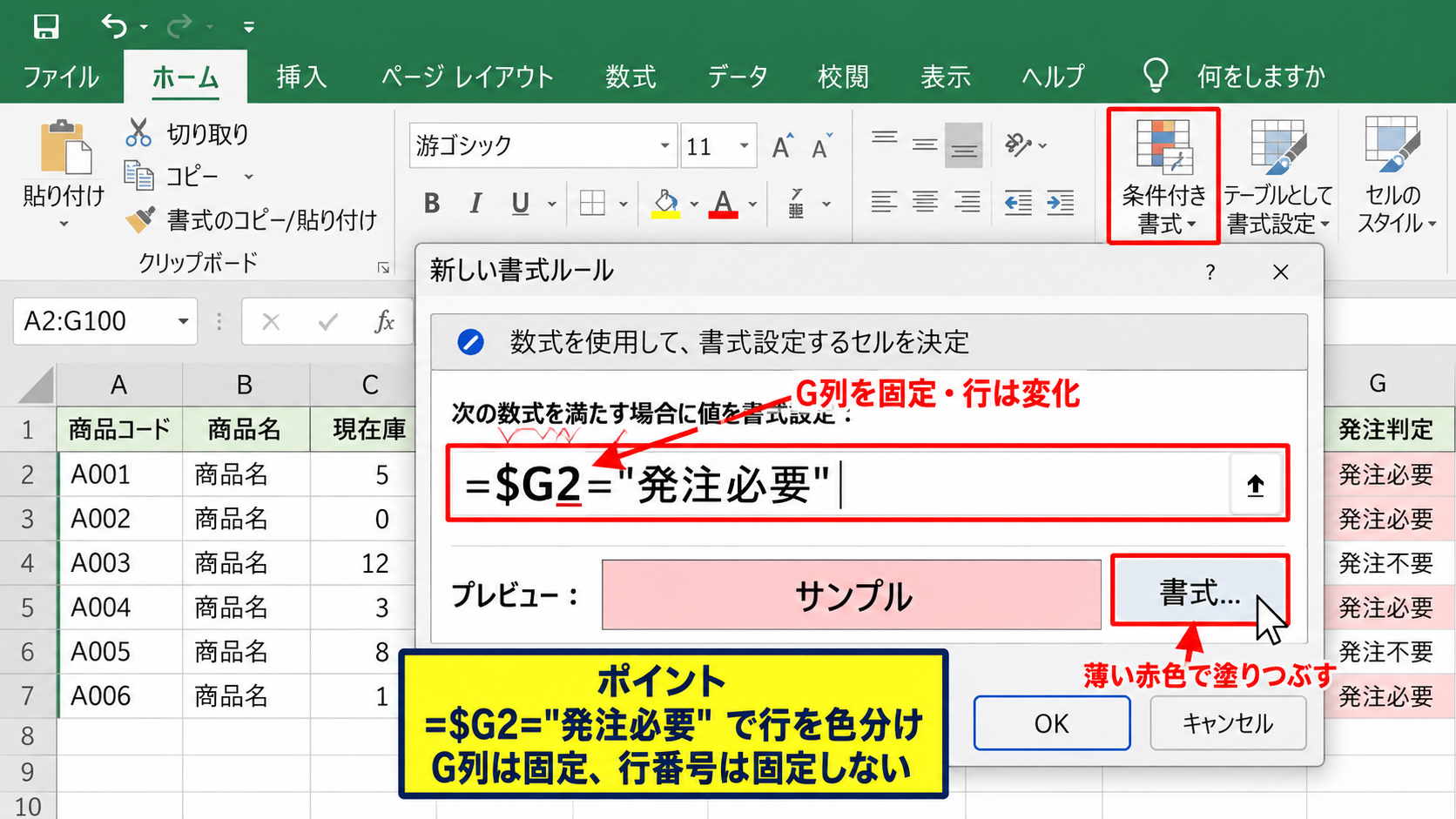Image resolution: width=1456 pixels, height=819 pixels.
Task: Click the borders icon
Action: pos(592,204)
